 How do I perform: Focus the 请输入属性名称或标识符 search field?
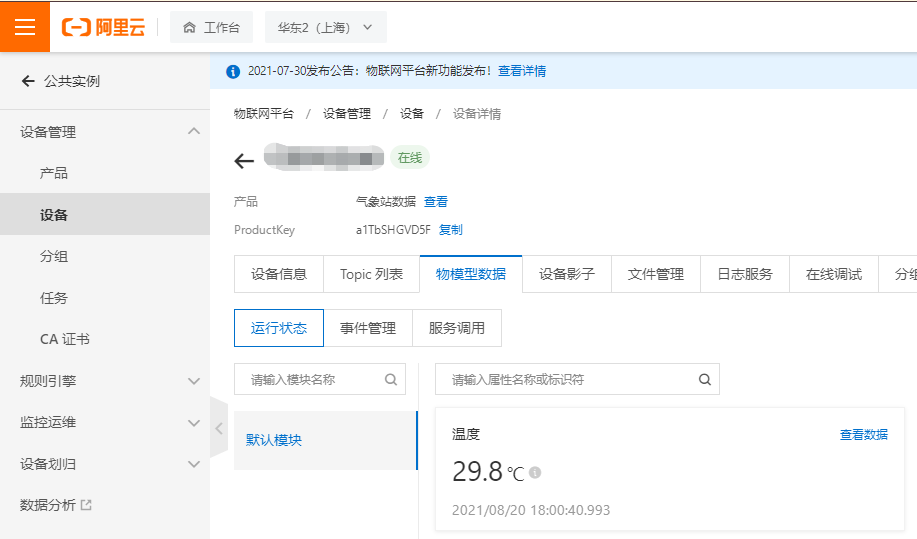click(577, 379)
